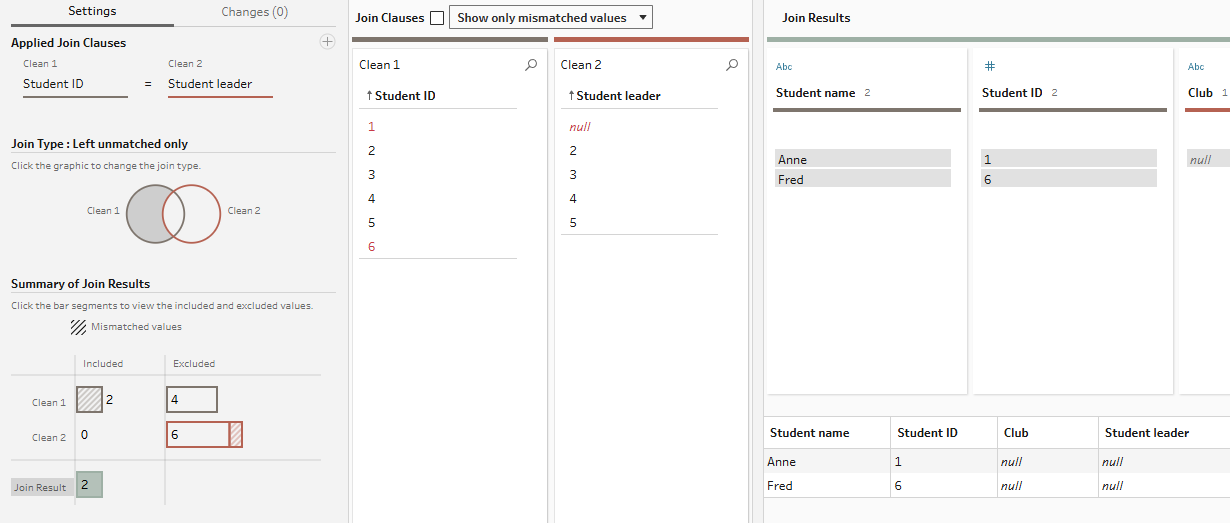
Task: Select Anne in the Student name card
Action: pyautogui.click(x=862, y=159)
